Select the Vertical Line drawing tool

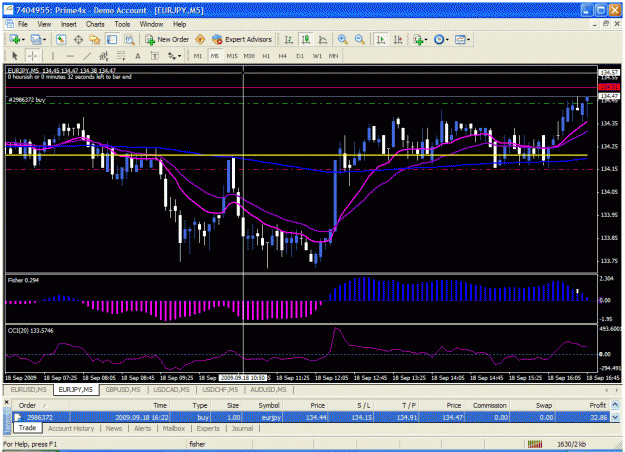pos(53,56)
